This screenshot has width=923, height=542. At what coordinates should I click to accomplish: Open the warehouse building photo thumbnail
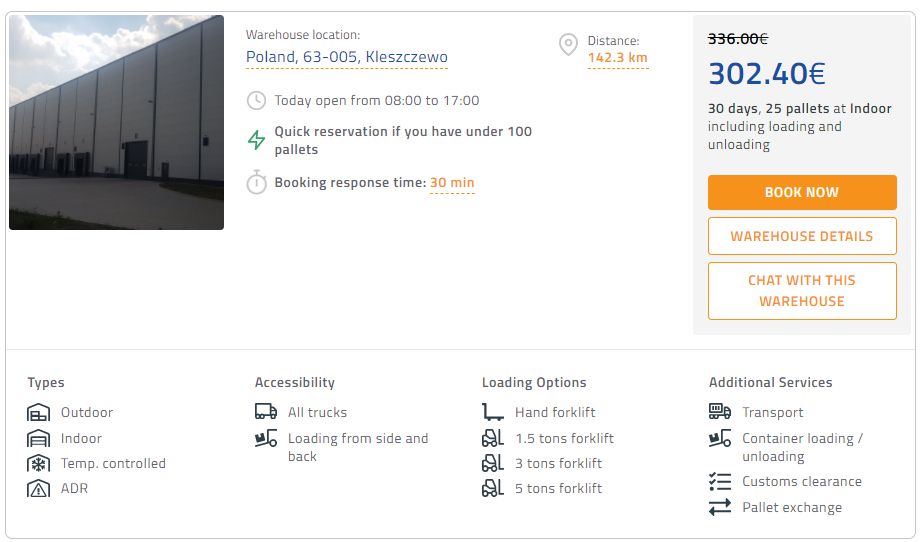coord(116,122)
